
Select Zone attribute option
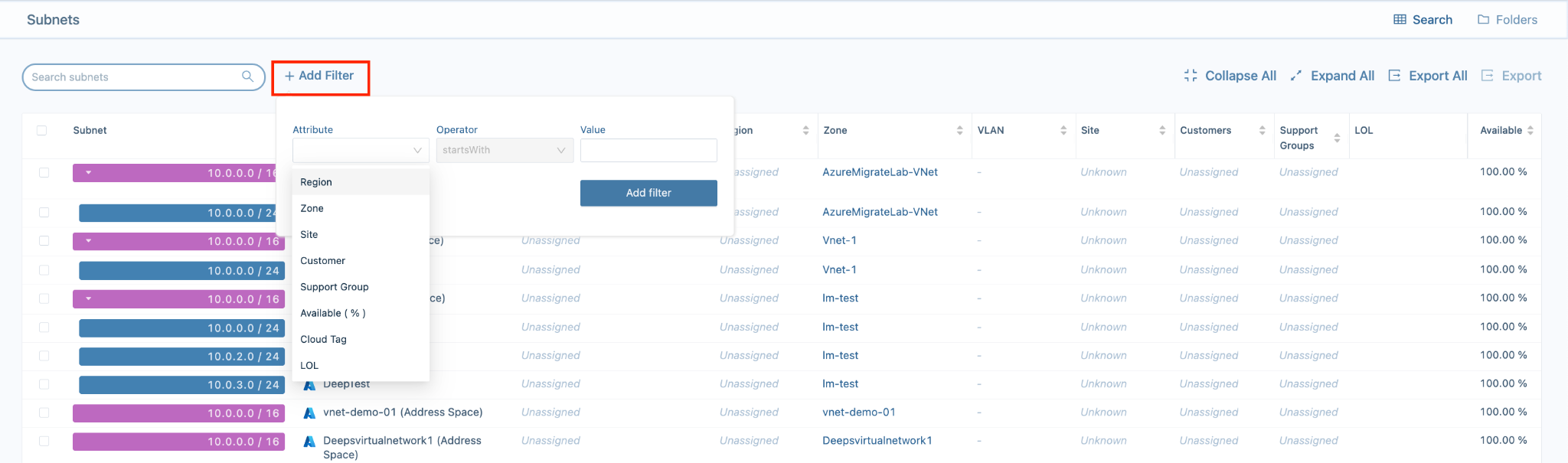coord(361,208)
